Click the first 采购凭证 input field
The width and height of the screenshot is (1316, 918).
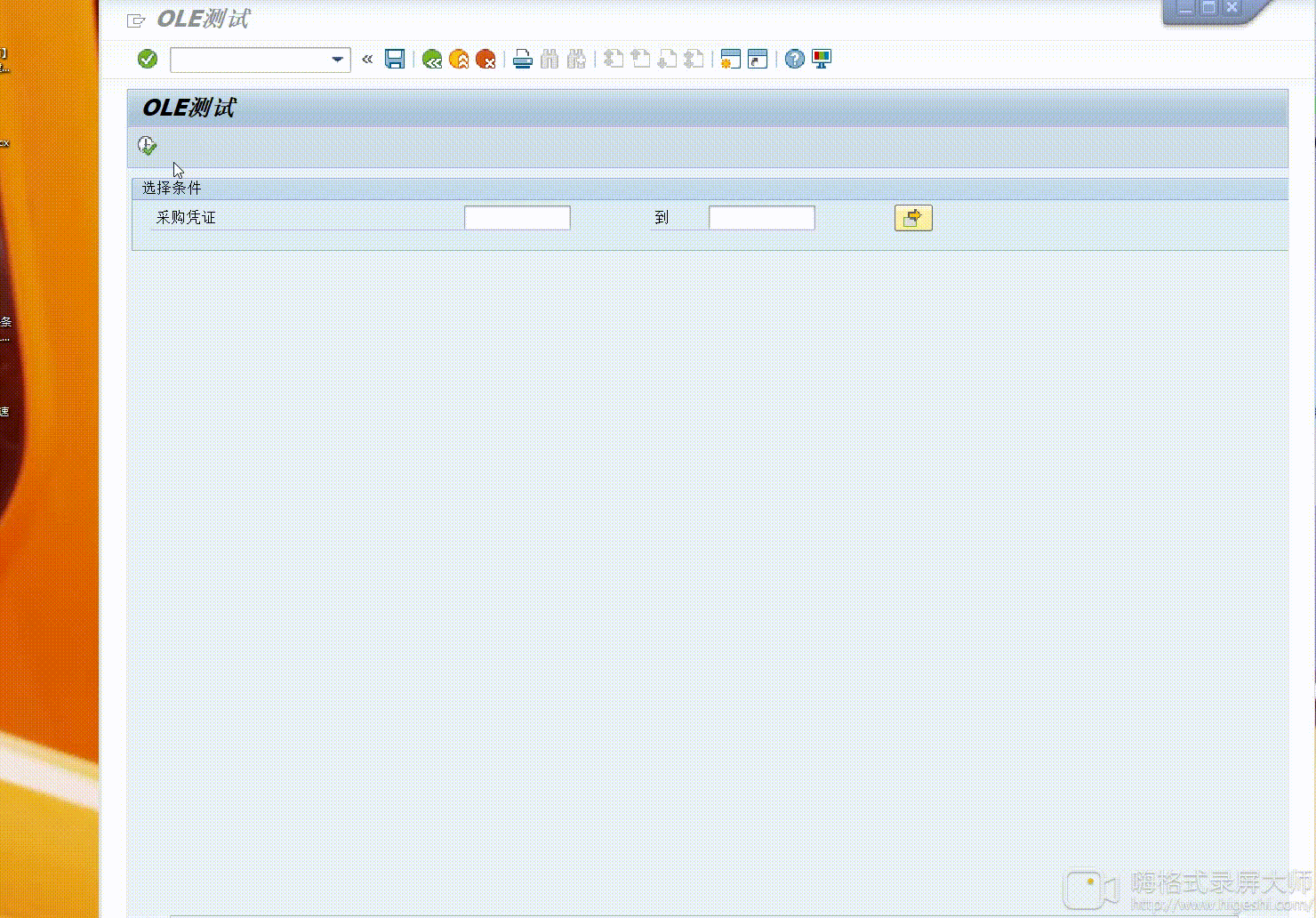tap(517, 217)
